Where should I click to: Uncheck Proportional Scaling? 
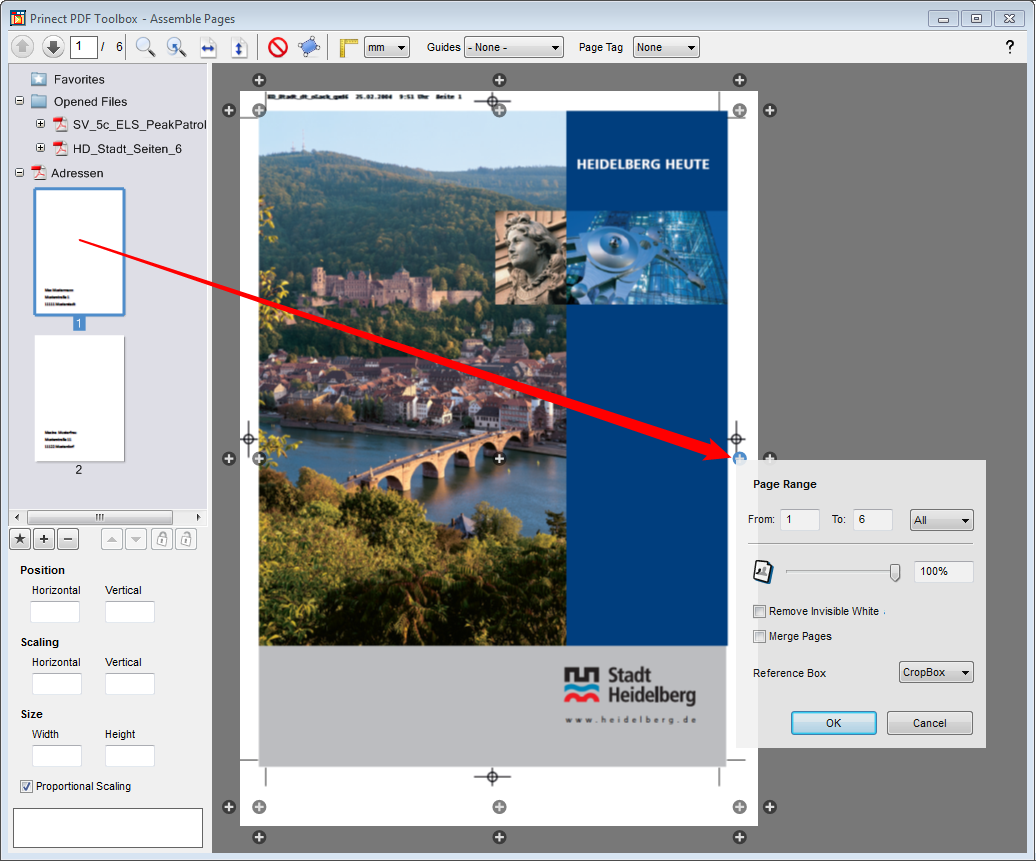[27, 786]
